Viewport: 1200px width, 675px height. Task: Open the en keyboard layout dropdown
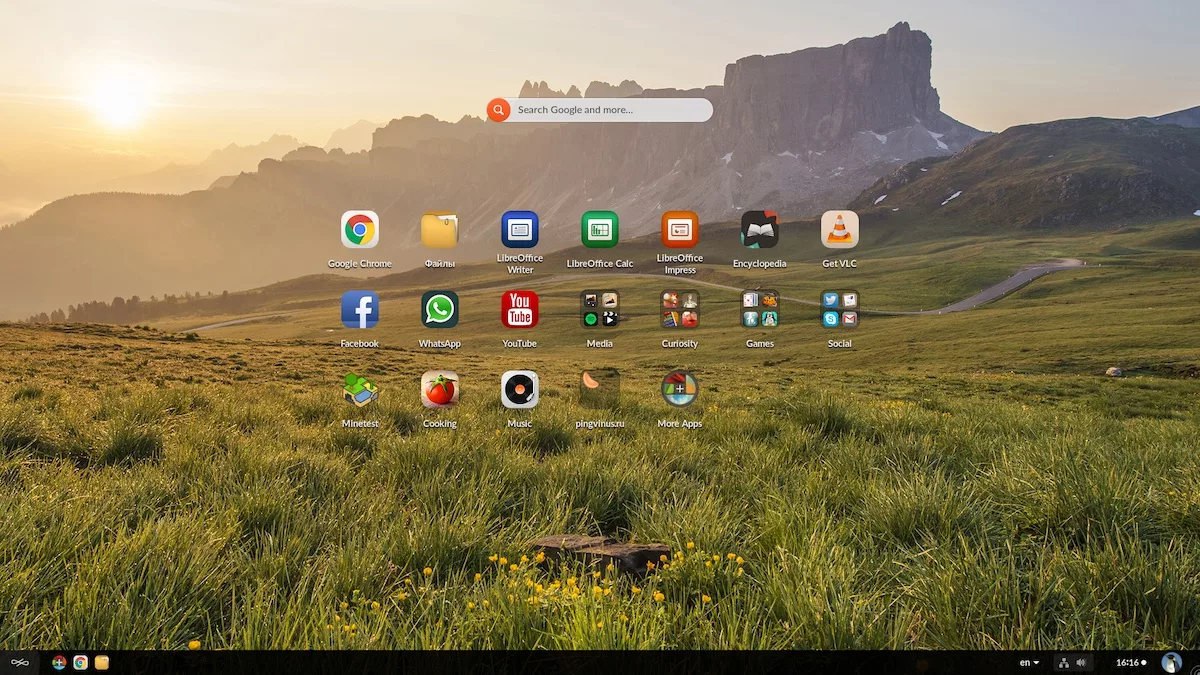pos(1029,662)
